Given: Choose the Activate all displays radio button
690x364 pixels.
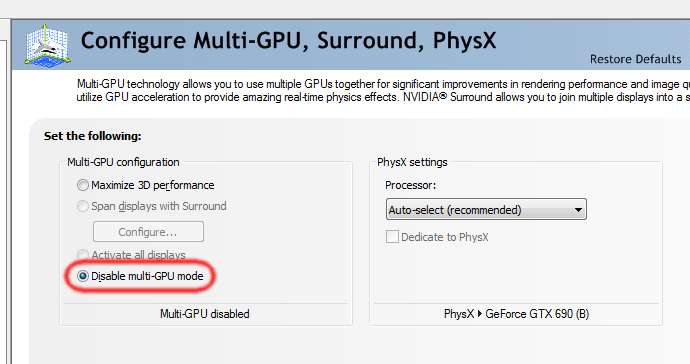Looking at the screenshot, I should (83, 255).
